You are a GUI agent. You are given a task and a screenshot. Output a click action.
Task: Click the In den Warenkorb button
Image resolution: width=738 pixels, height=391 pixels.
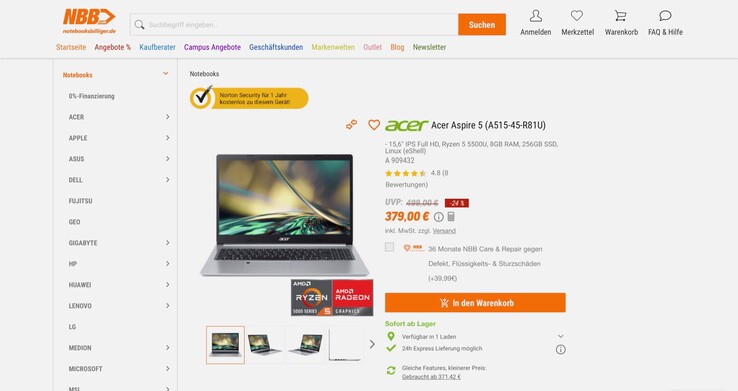pos(475,303)
